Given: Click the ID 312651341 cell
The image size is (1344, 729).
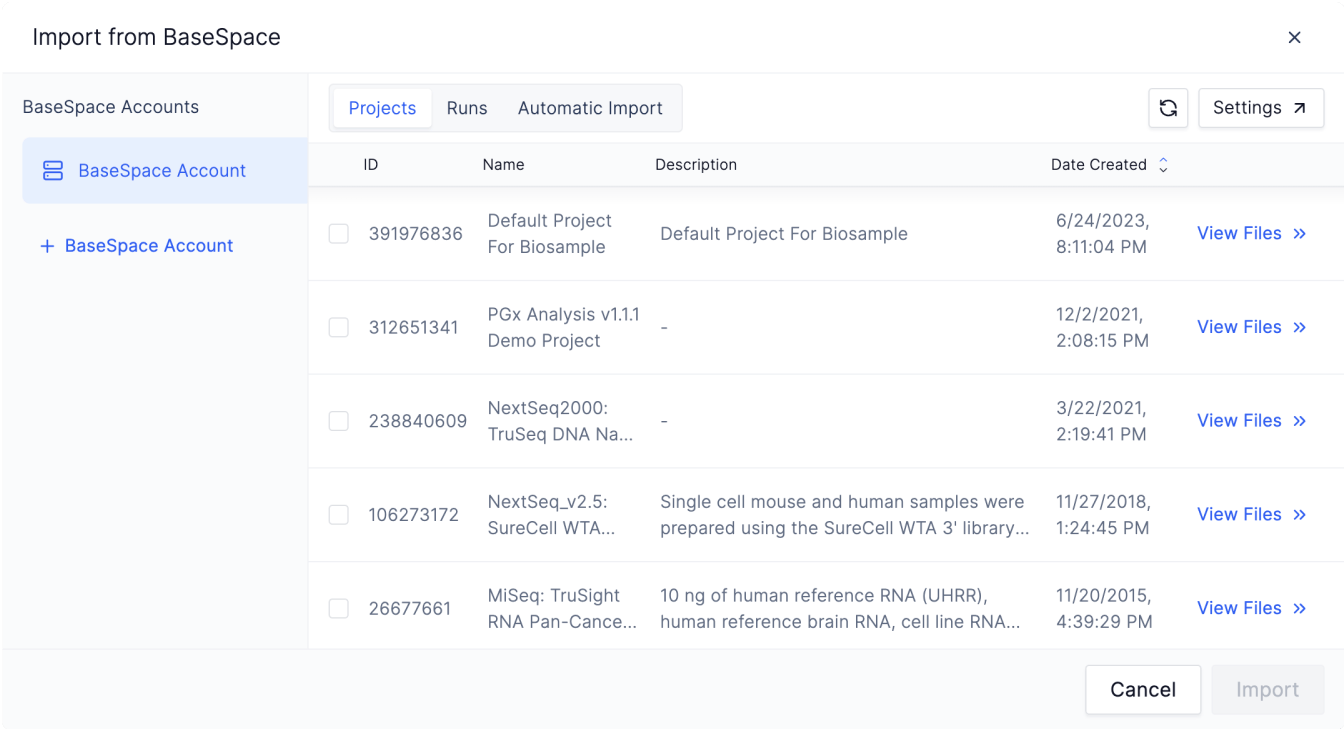Looking at the screenshot, I should [414, 327].
